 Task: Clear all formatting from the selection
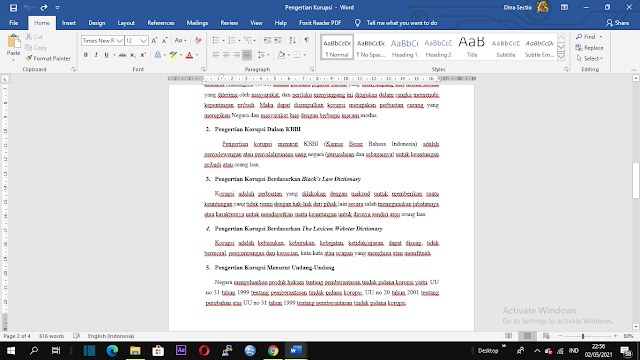[x=198, y=40]
